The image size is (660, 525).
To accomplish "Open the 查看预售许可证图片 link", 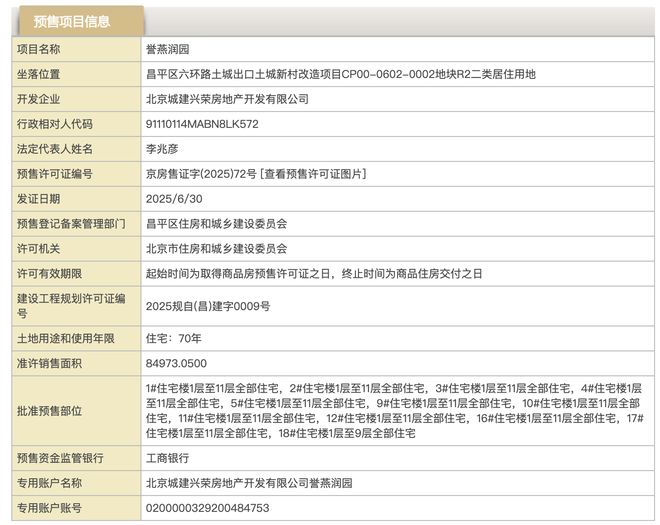I will coord(315,174).
